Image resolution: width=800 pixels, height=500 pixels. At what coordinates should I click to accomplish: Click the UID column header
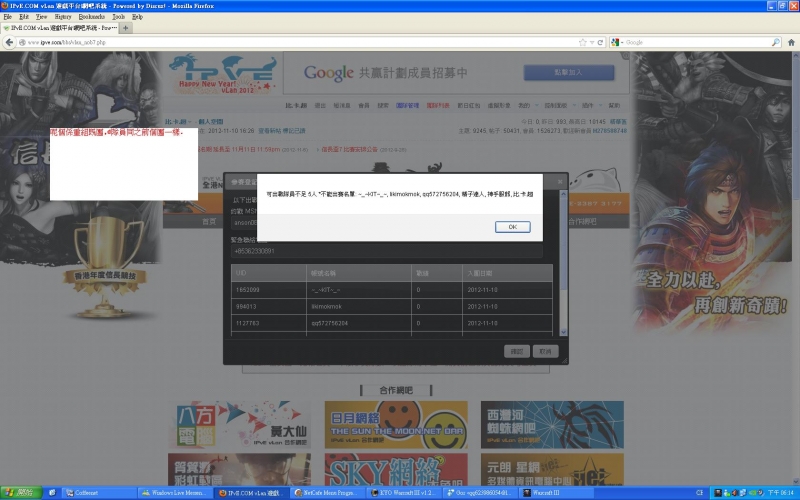point(268,273)
